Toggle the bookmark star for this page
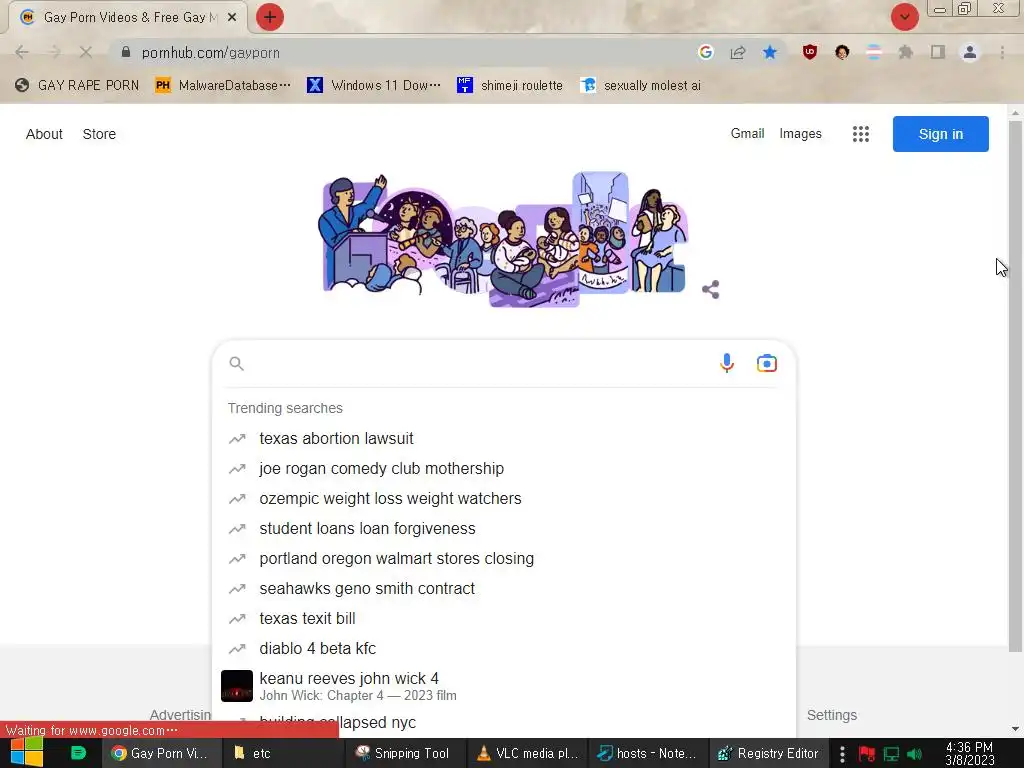 tap(770, 52)
